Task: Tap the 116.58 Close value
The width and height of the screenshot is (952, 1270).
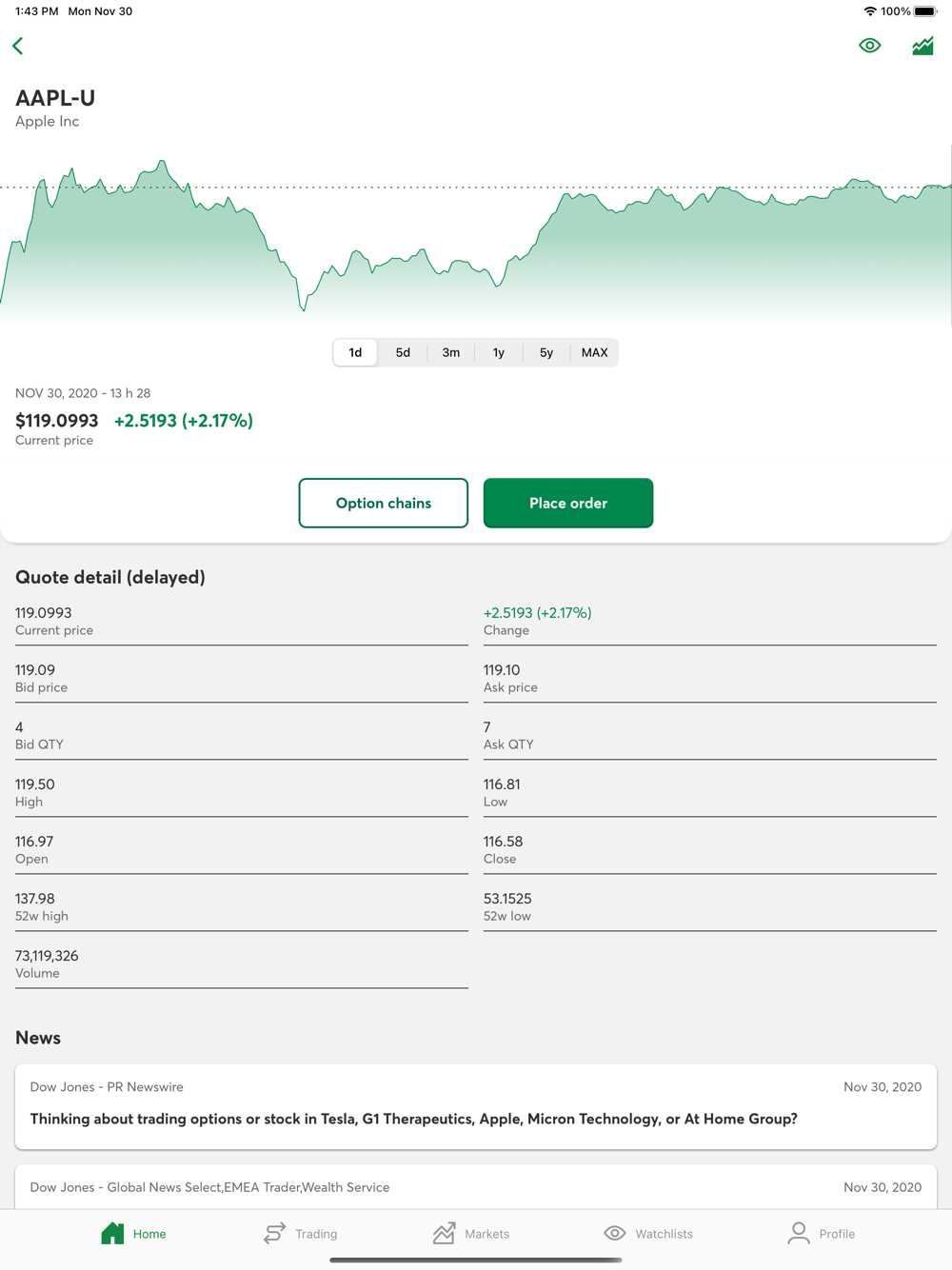Action: [x=503, y=842]
